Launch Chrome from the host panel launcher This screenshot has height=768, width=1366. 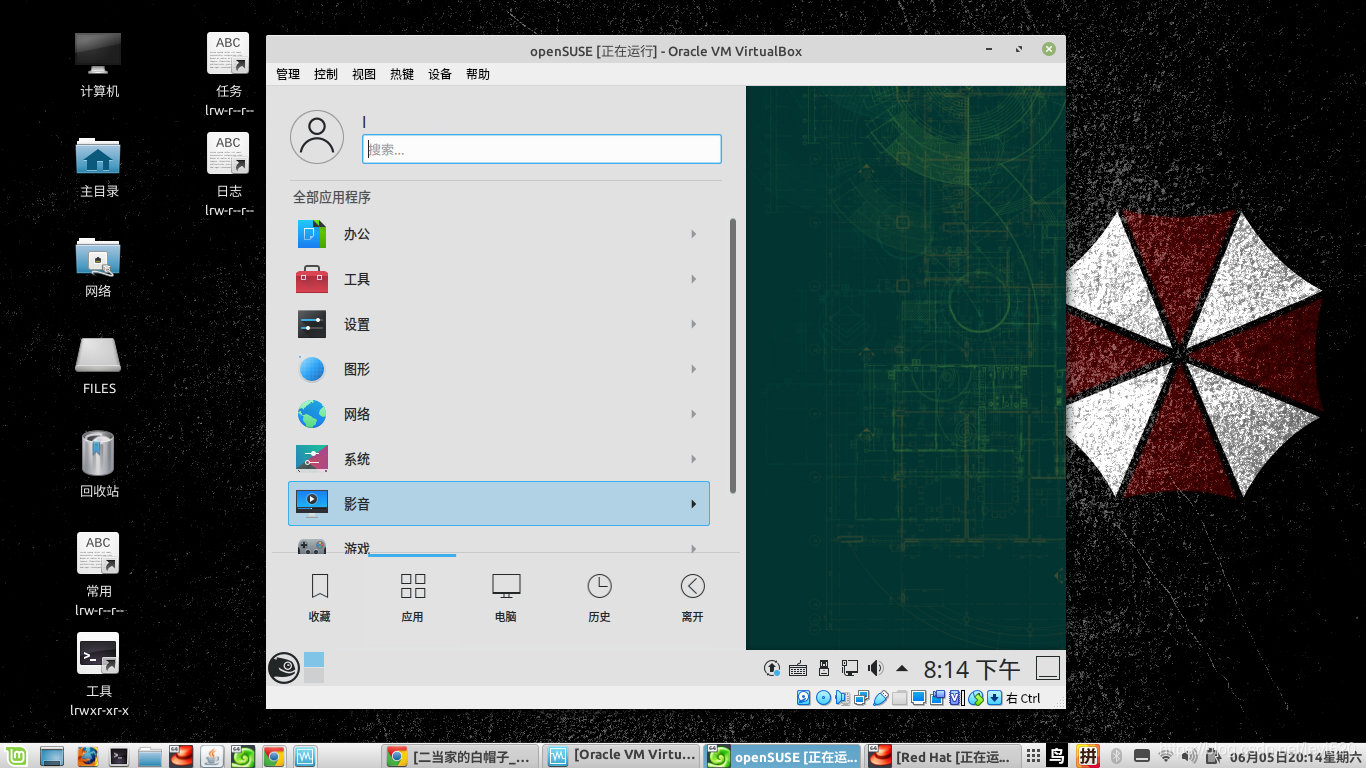coord(273,757)
